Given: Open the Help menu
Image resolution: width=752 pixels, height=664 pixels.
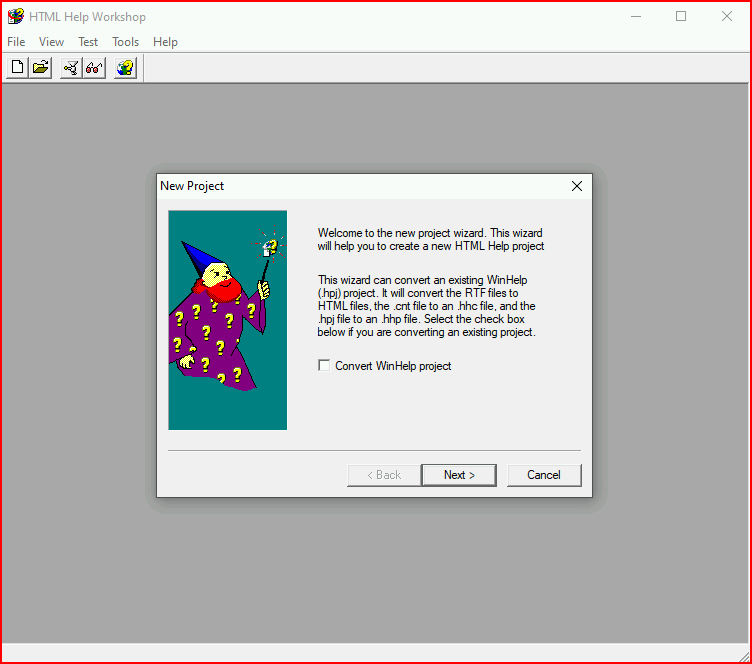Looking at the screenshot, I should pyautogui.click(x=165, y=42).
